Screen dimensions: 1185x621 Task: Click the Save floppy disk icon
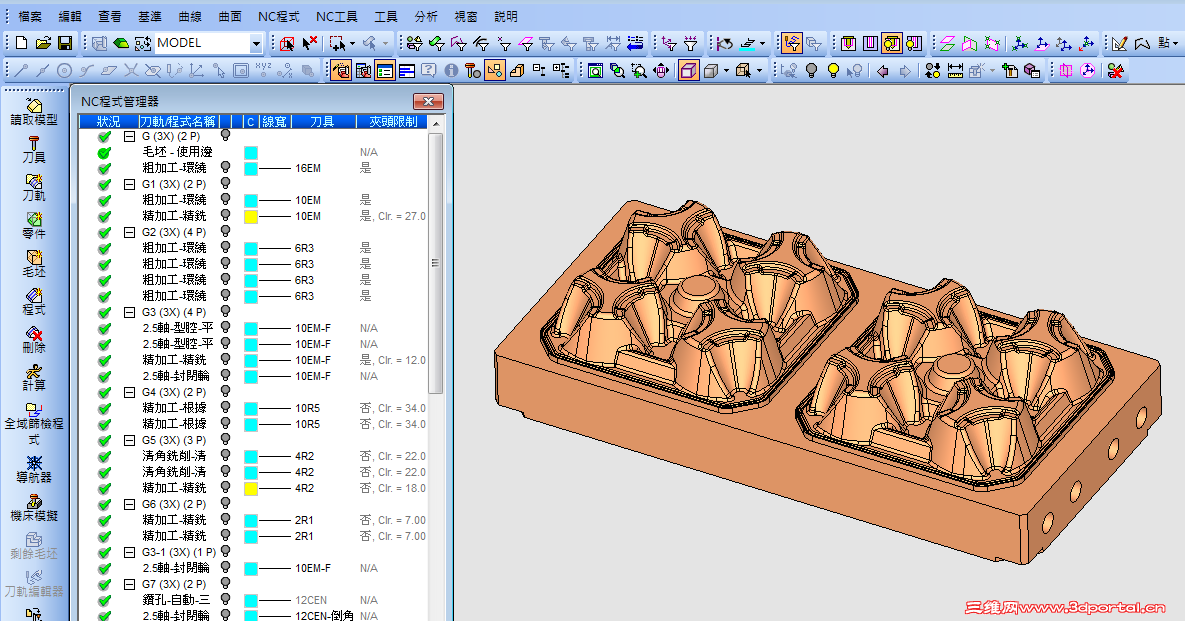[x=64, y=43]
